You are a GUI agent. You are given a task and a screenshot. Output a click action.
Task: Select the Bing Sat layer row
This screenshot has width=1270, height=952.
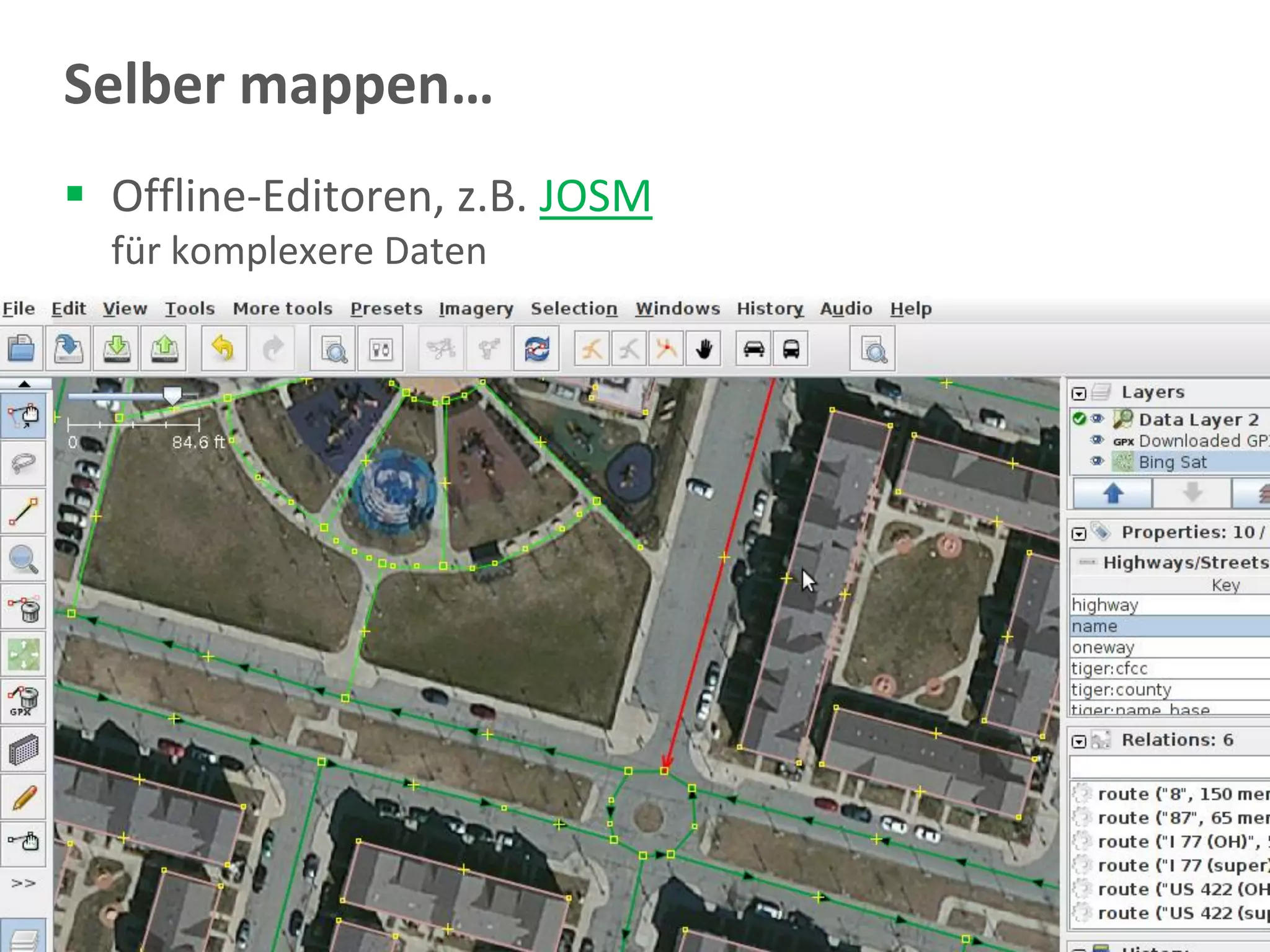click(x=1170, y=462)
